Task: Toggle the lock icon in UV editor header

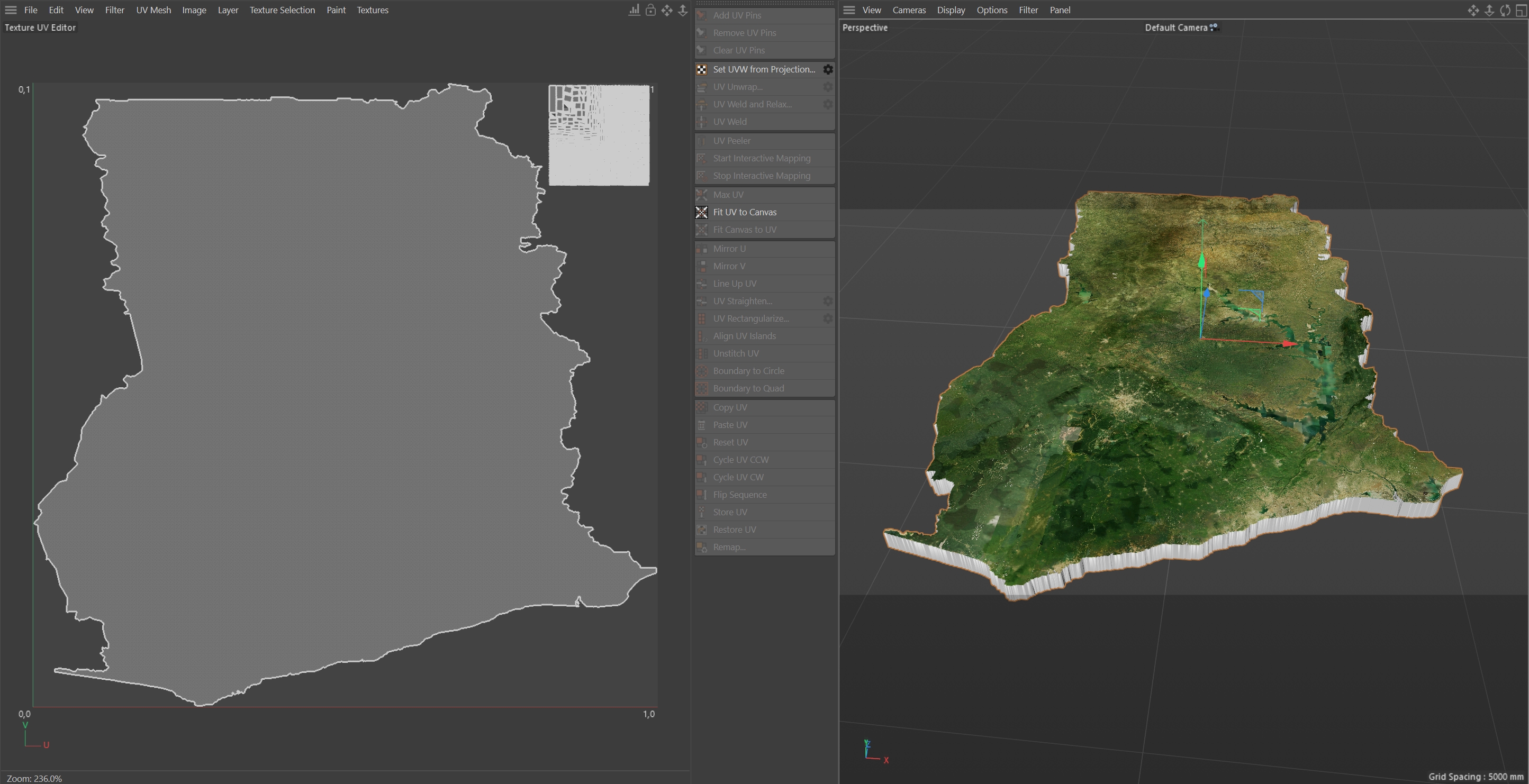Action: [650, 10]
